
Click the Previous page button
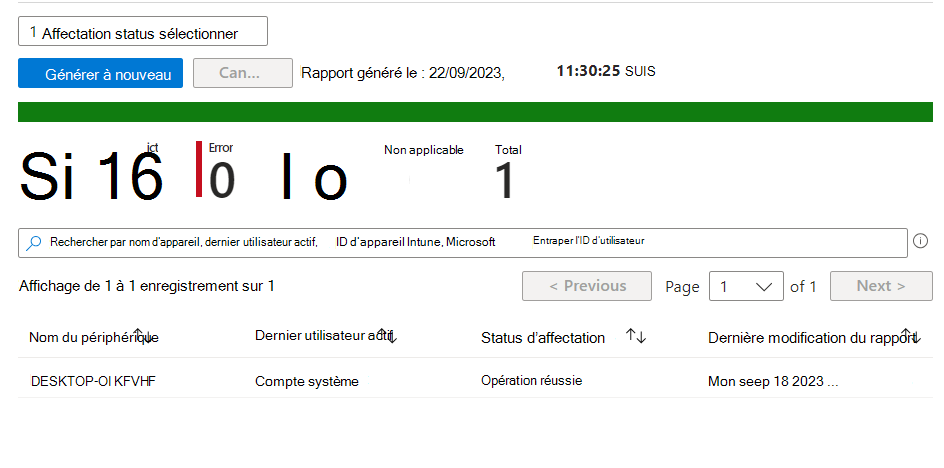[x=587, y=286]
